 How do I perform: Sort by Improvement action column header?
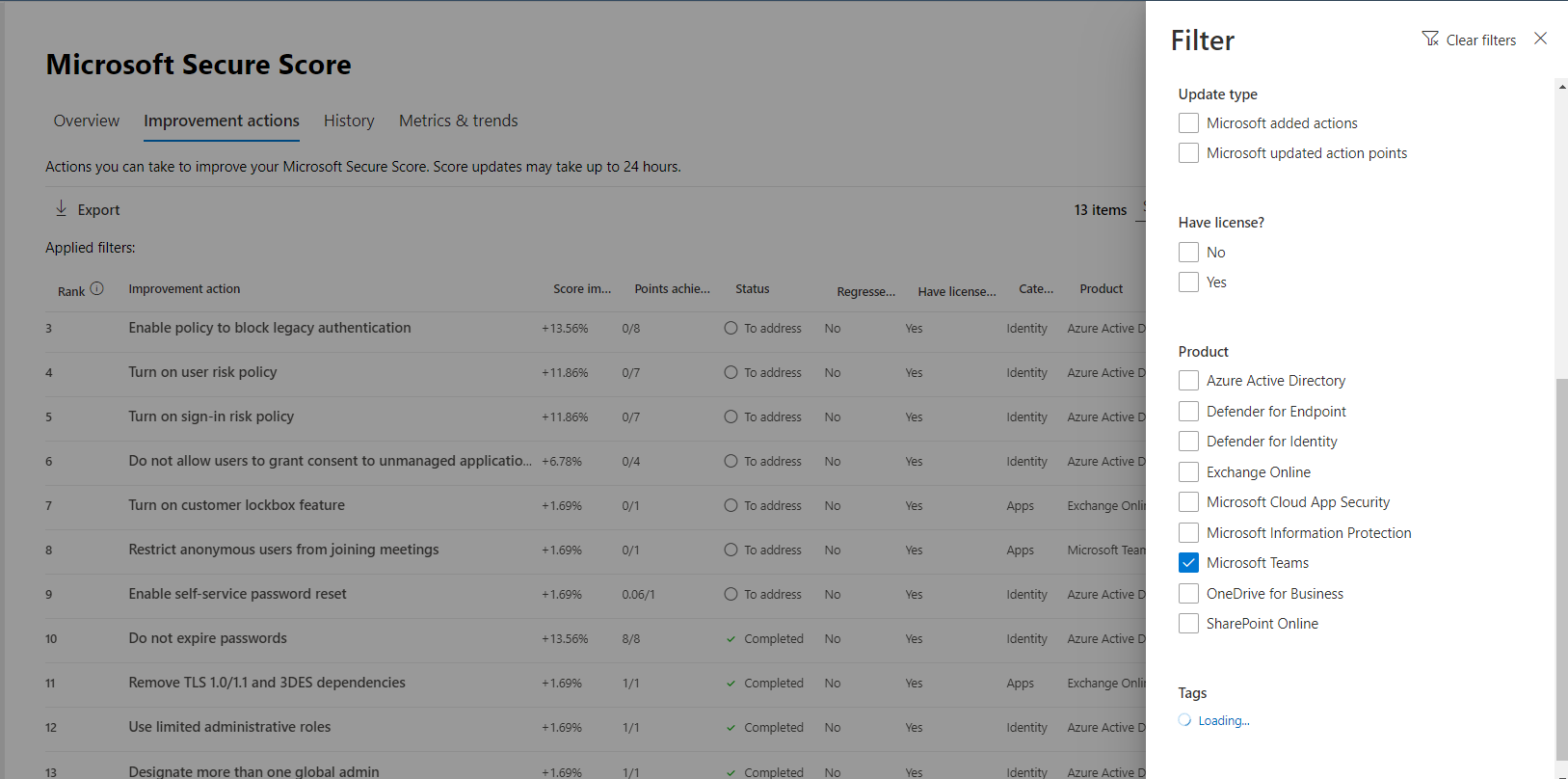click(x=184, y=289)
